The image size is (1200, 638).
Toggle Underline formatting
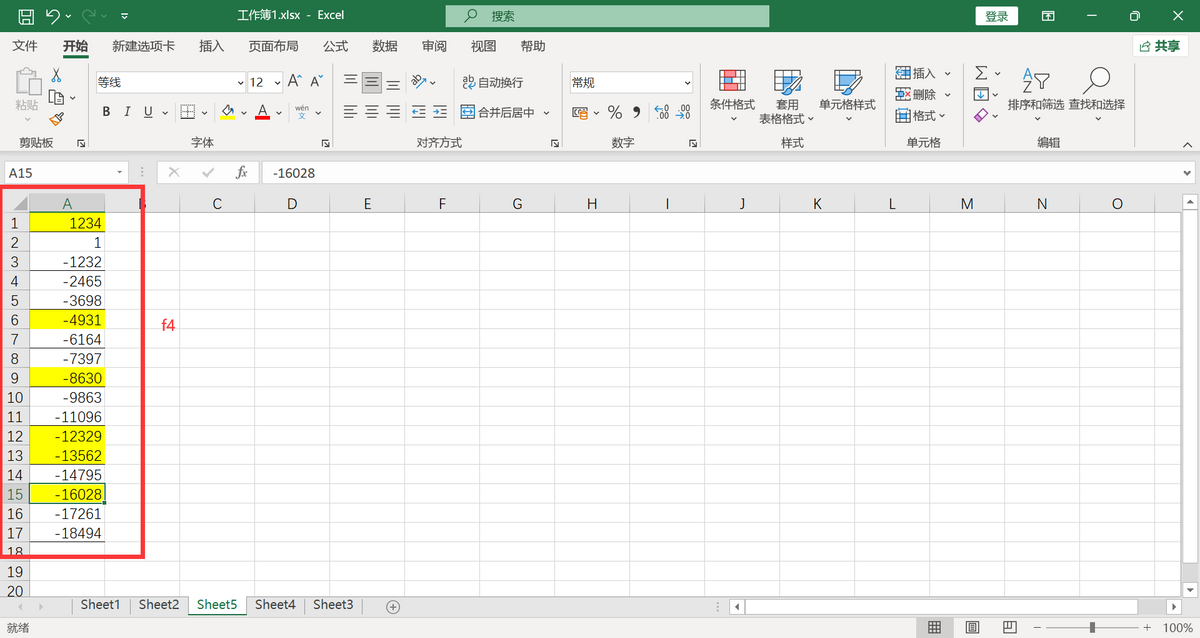[149, 112]
